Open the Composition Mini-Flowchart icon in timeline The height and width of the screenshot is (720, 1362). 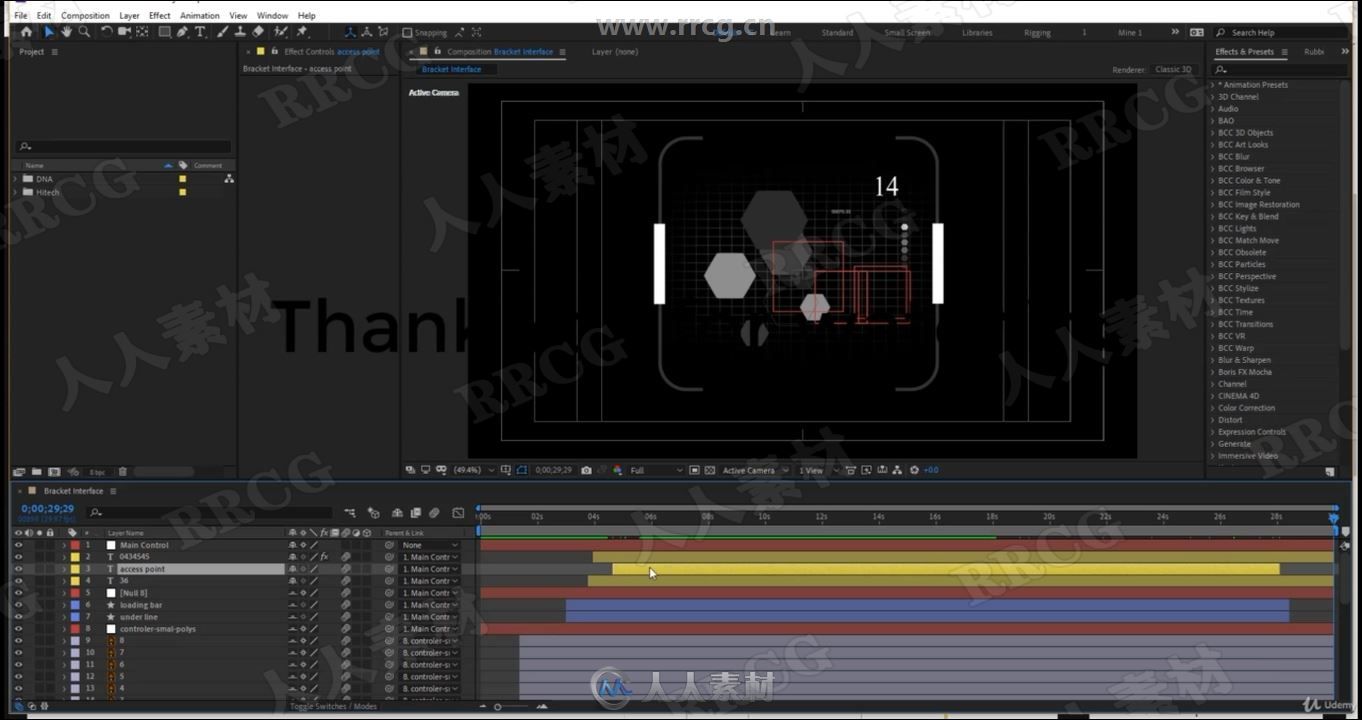coord(350,513)
